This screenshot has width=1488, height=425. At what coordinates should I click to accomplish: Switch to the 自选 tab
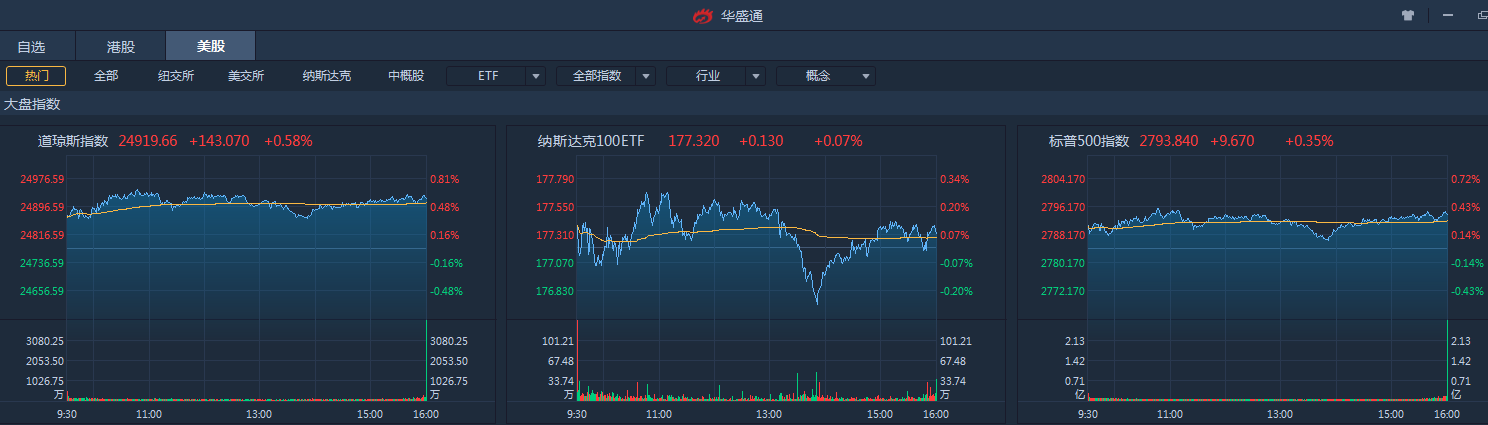pyautogui.click(x=31, y=46)
